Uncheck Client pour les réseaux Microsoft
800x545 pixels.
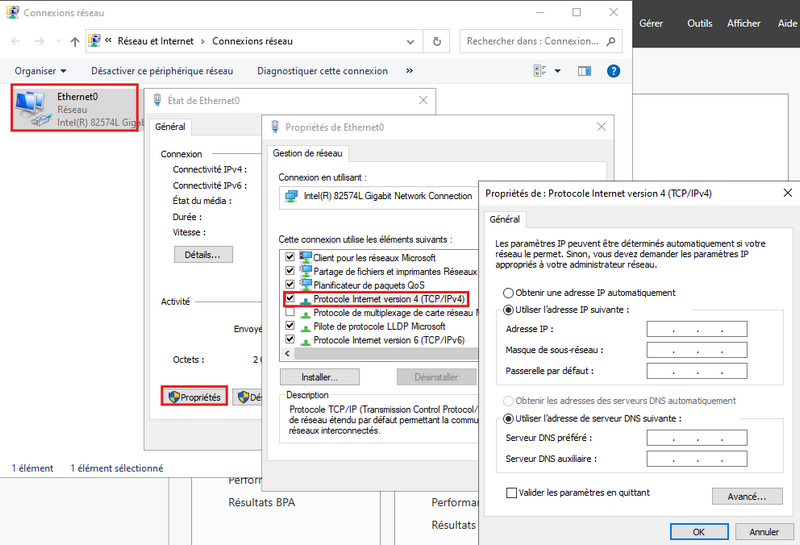[290, 258]
